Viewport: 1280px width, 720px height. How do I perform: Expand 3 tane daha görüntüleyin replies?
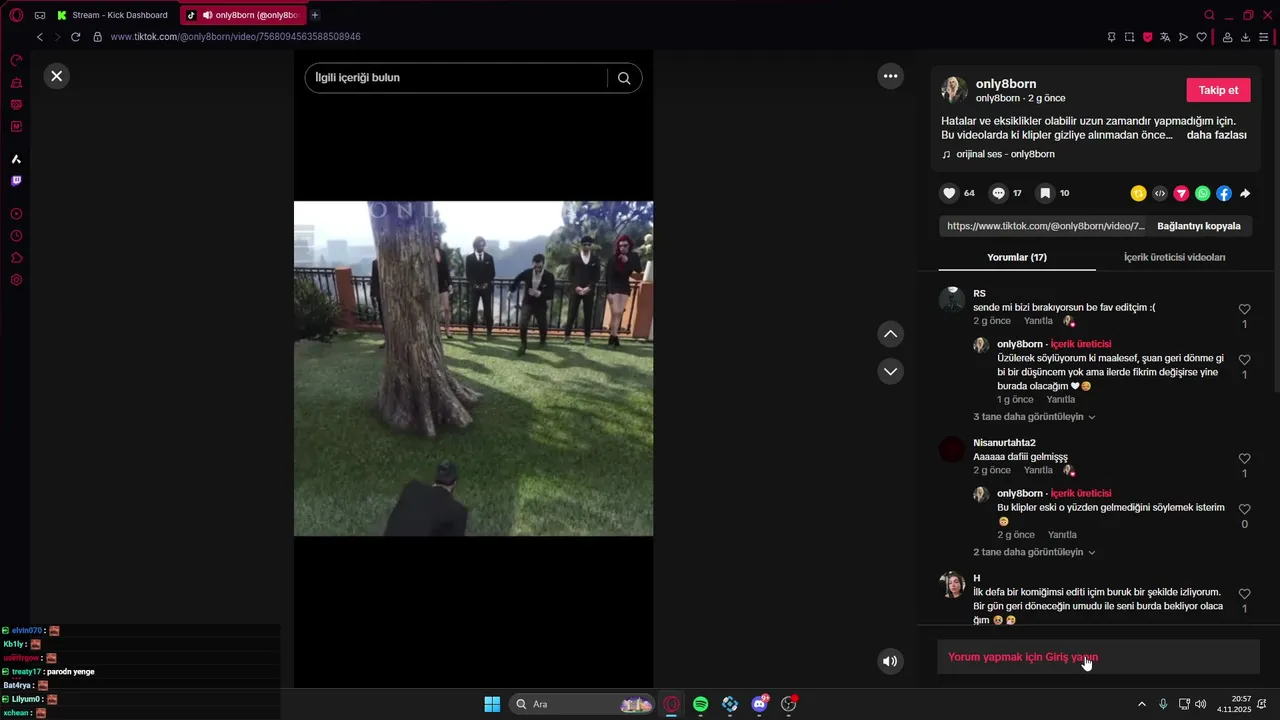click(1034, 416)
